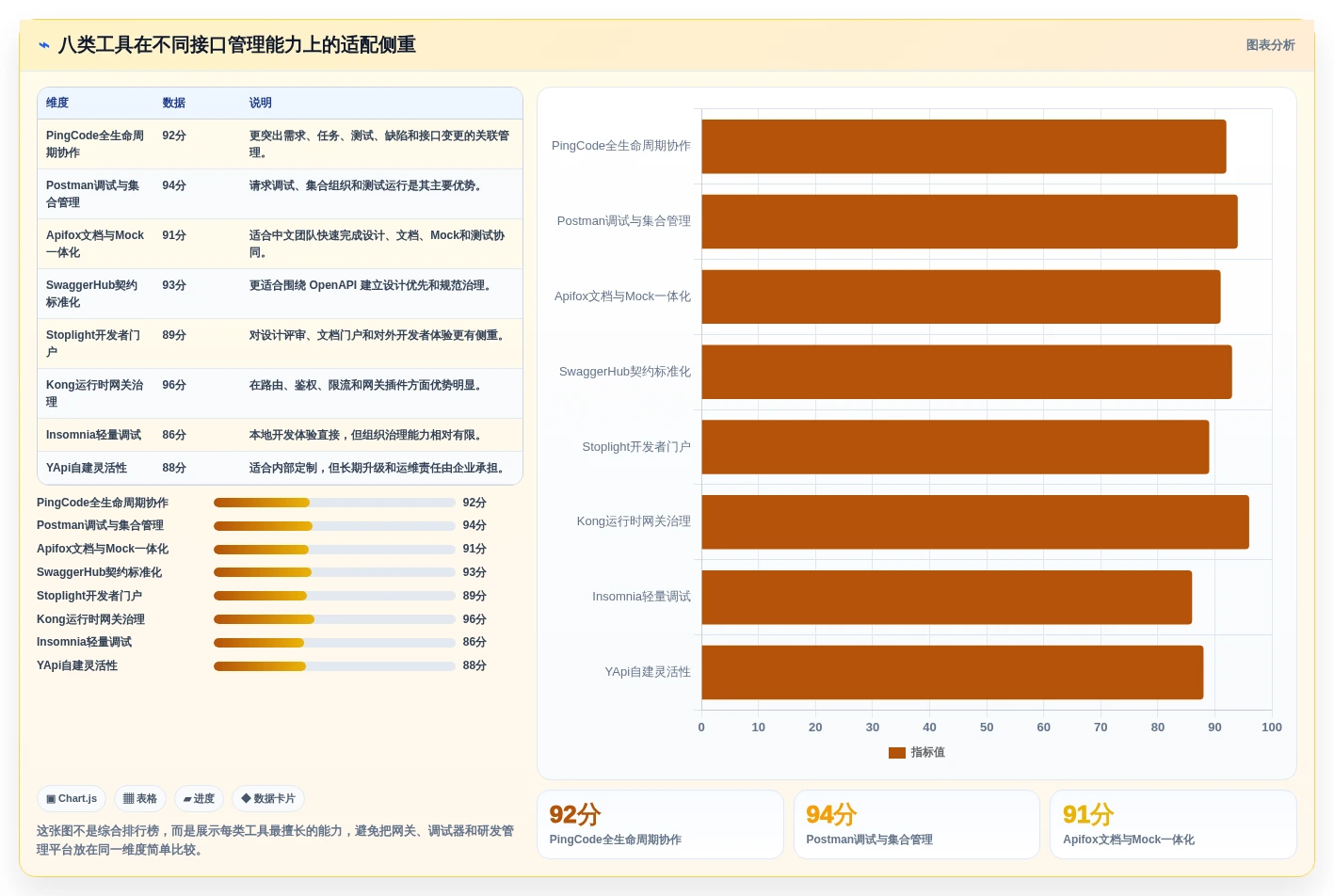1334x896 pixels.
Task: Click the Postman调试与集合管理 progress bar
Action: (334, 526)
